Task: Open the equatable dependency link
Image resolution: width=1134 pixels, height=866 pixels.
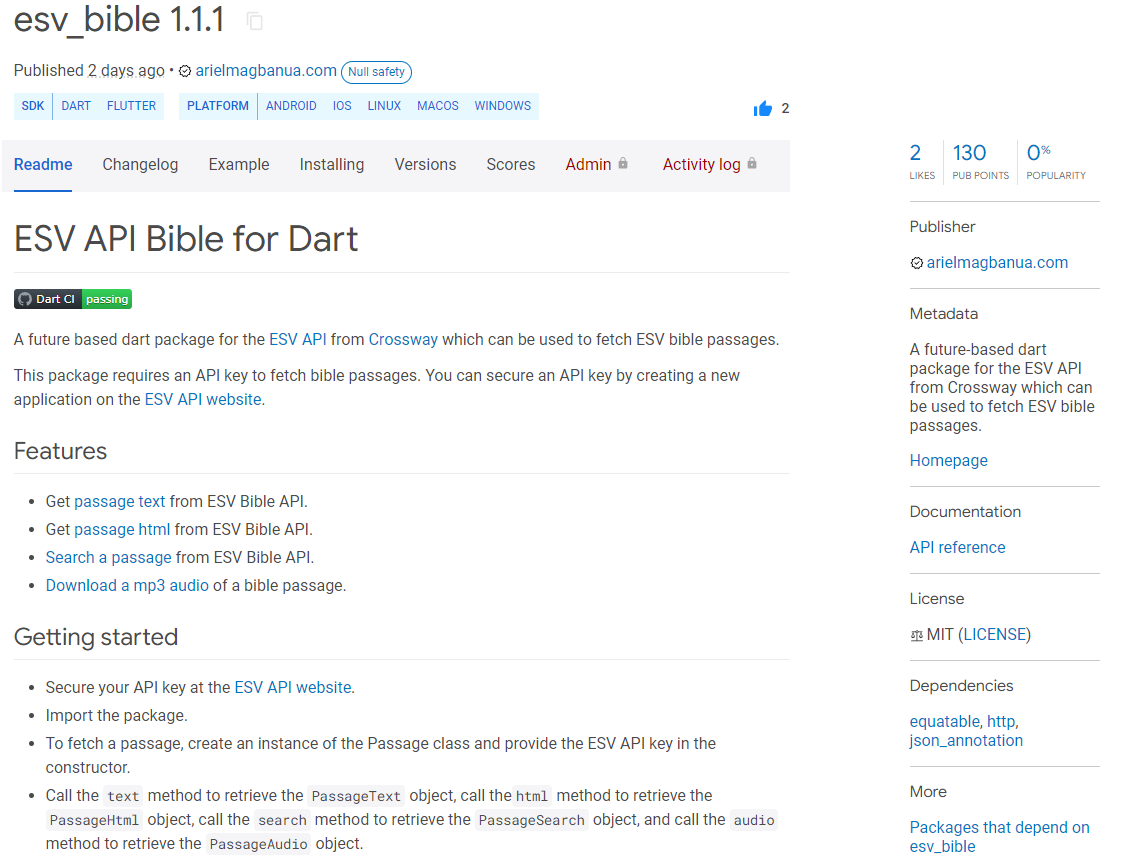Action: click(x=945, y=722)
